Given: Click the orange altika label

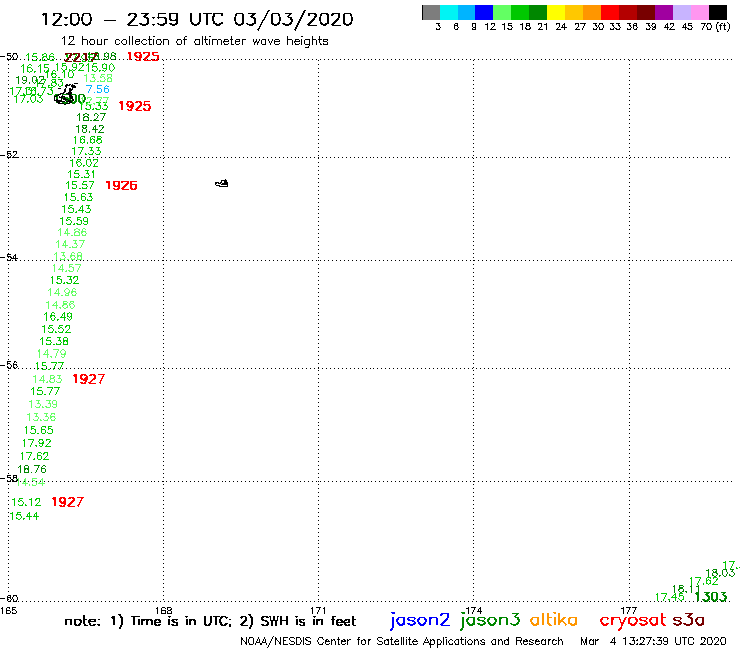Looking at the screenshot, I should 554,620.
